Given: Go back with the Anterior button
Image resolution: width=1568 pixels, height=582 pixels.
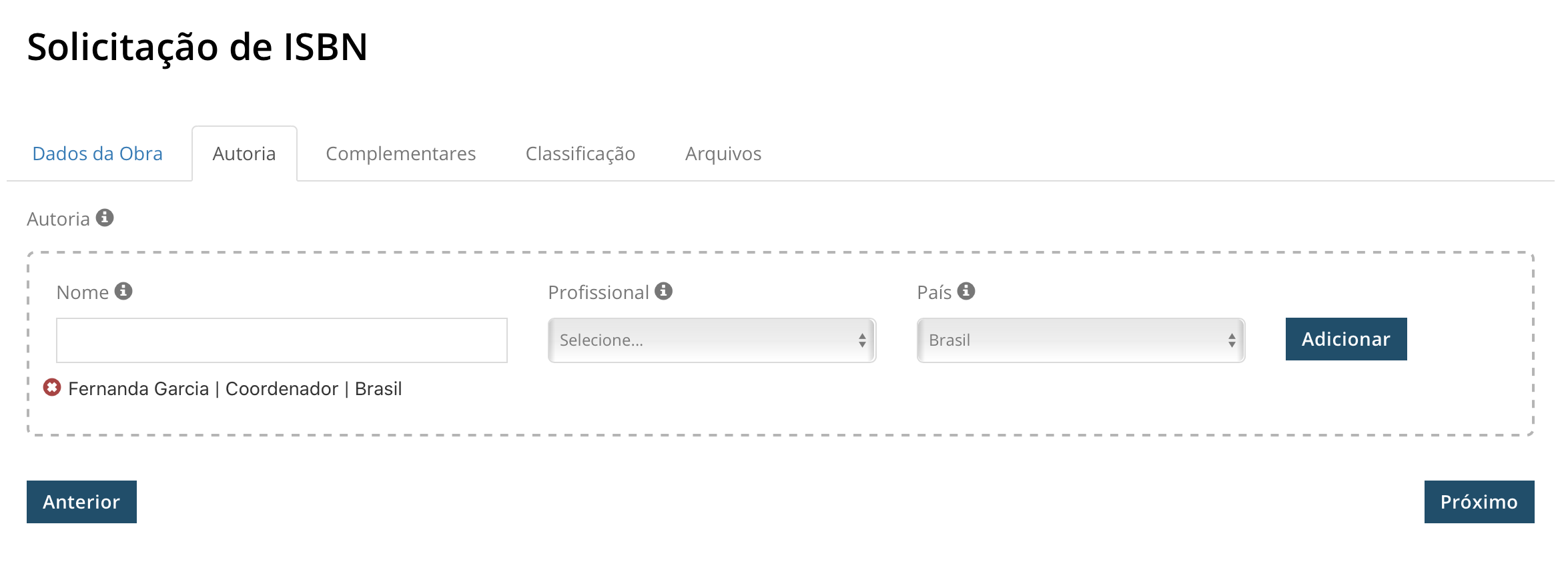Looking at the screenshot, I should (81, 502).
